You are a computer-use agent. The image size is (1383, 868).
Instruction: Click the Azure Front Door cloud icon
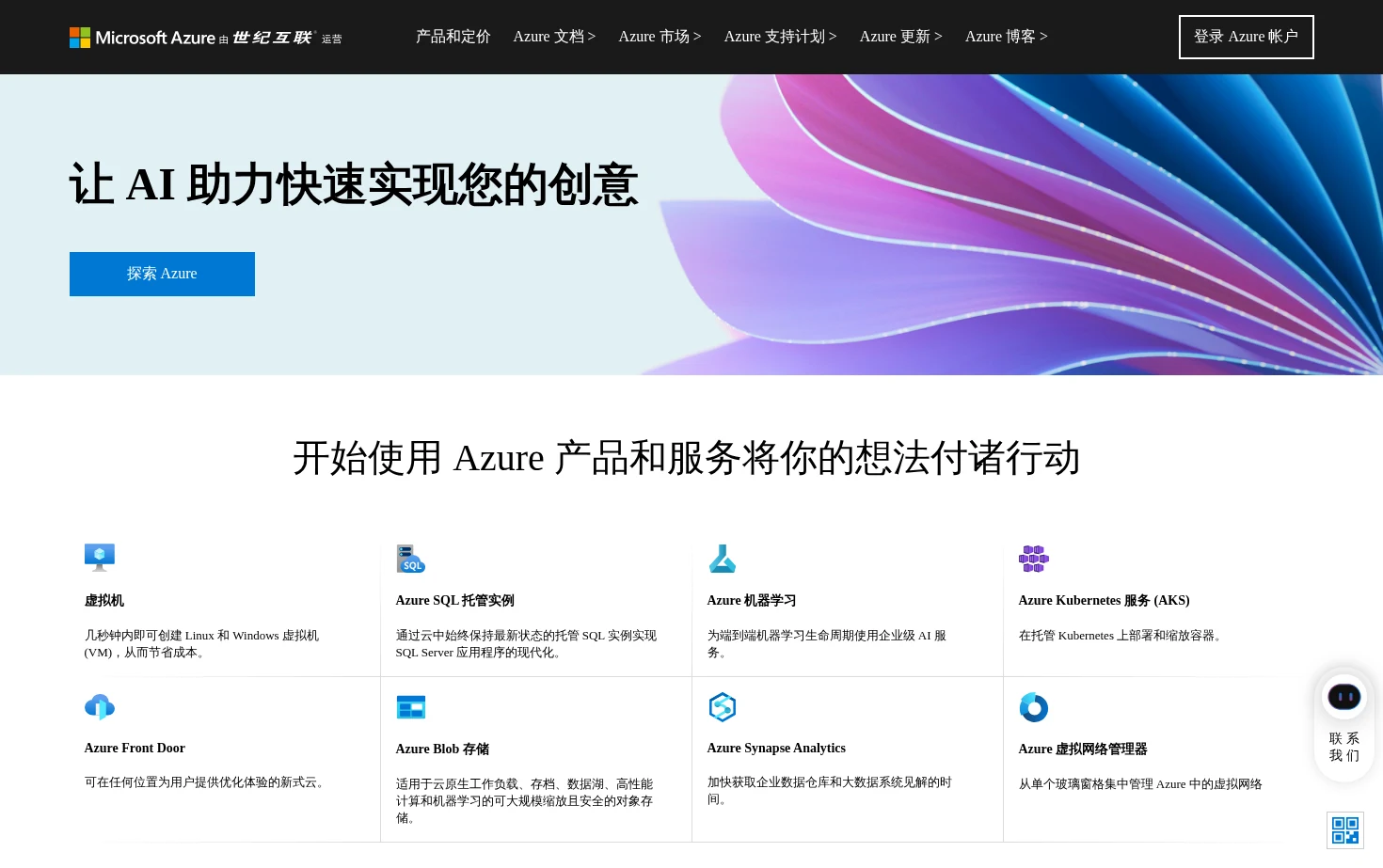tap(100, 707)
